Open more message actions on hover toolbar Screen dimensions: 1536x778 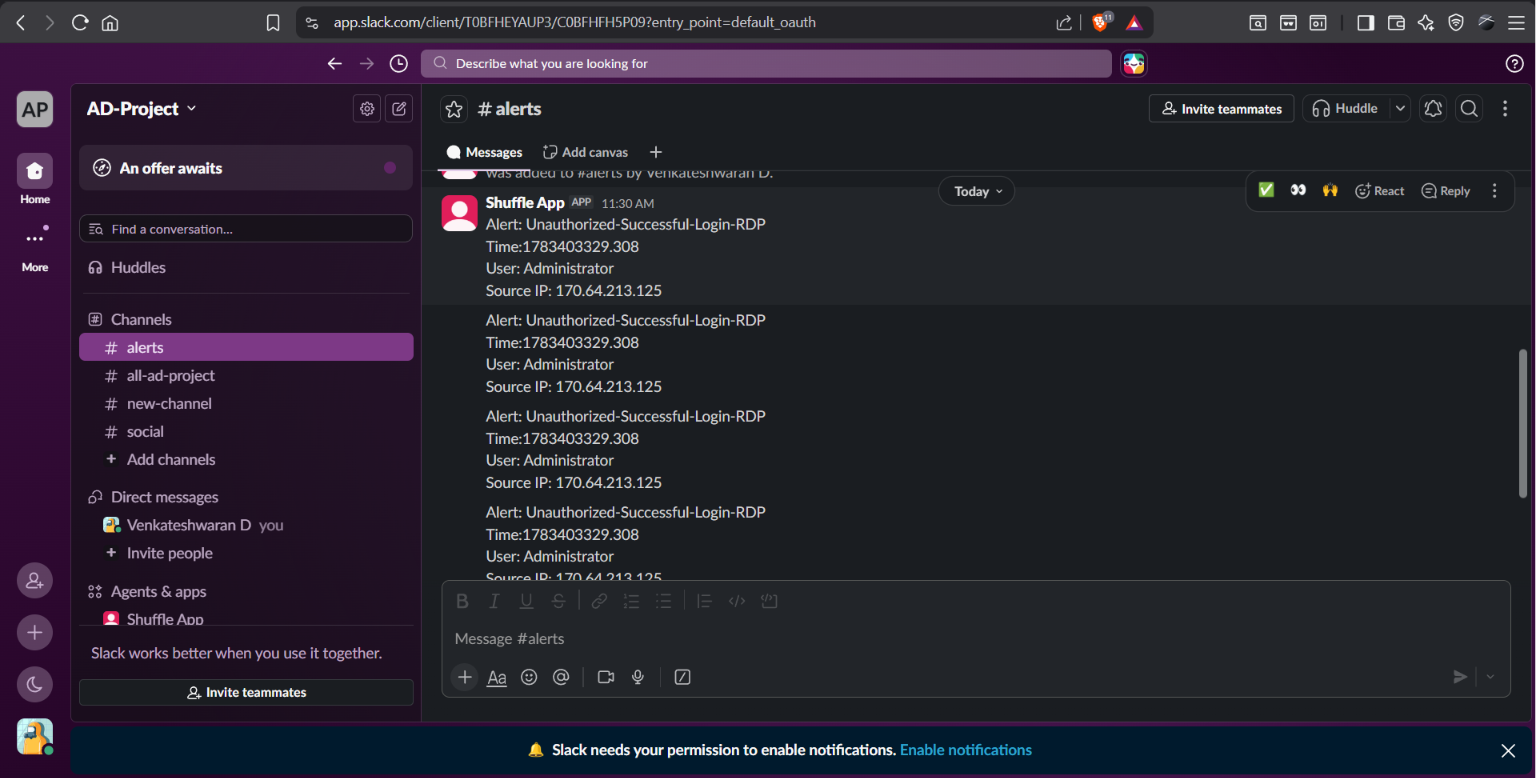pos(1494,190)
